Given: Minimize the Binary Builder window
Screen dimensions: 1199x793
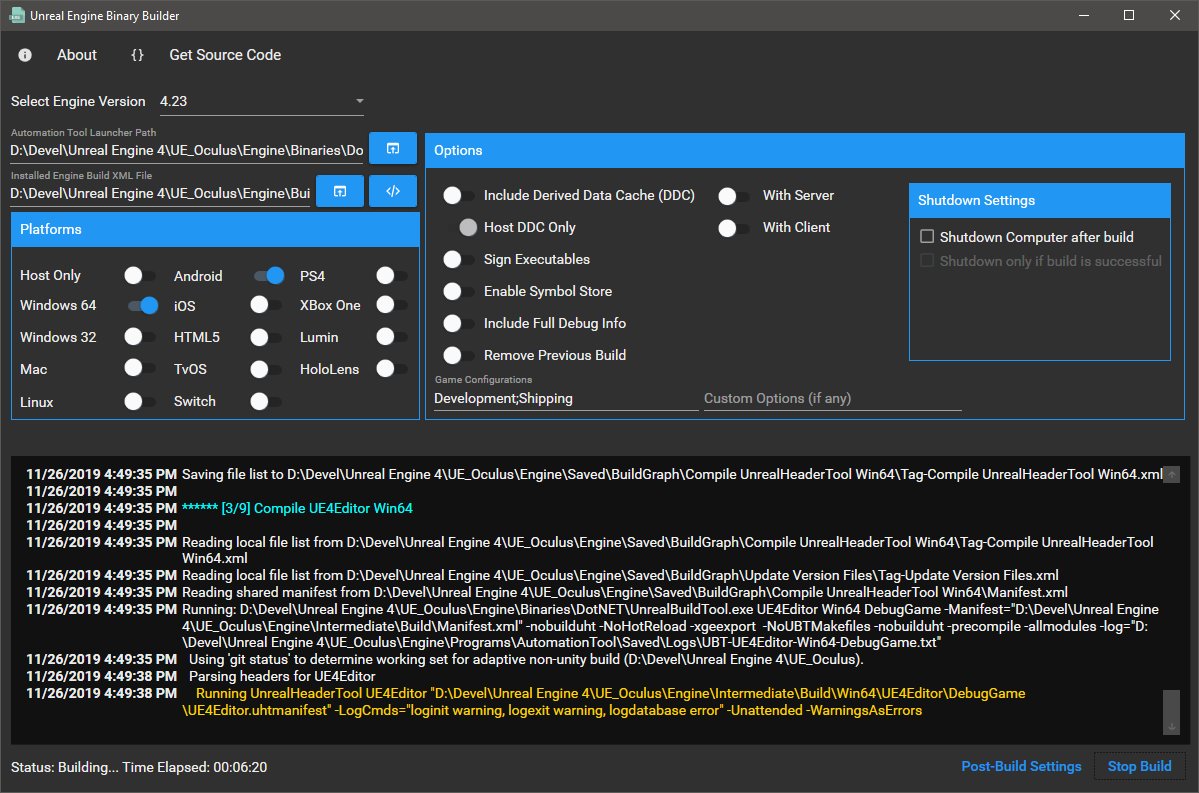Looking at the screenshot, I should click(1084, 15).
